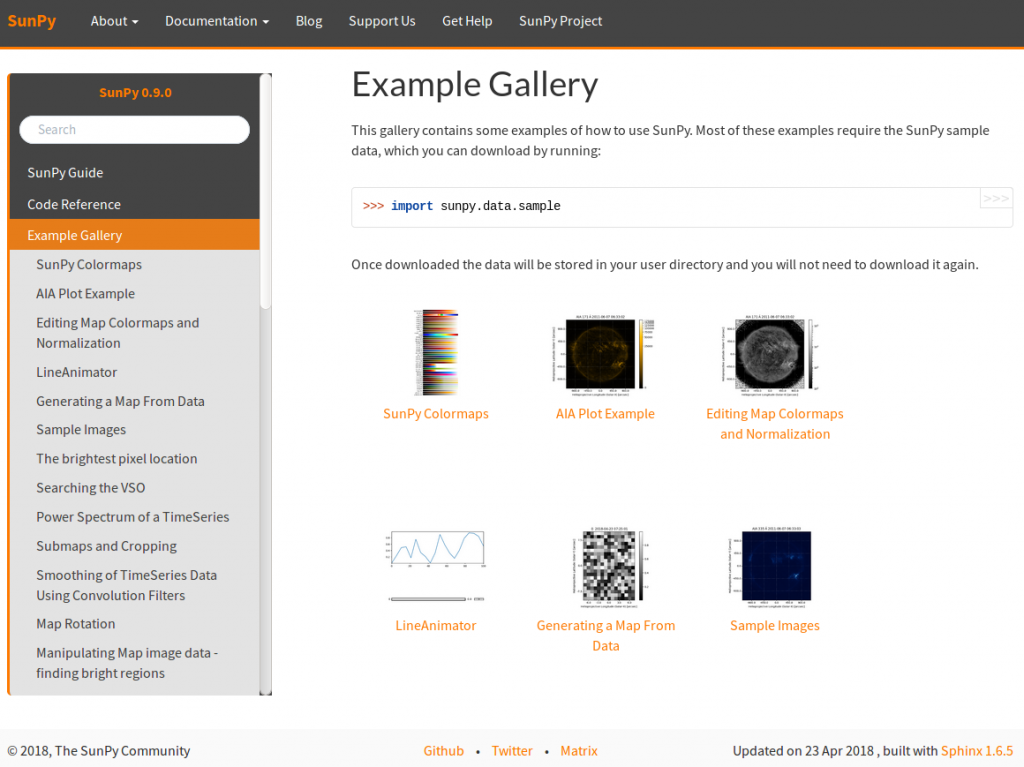This screenshot has width=1024, height=767.
Task: Open the About dropdown menu
Action: (x=113, y=20)
